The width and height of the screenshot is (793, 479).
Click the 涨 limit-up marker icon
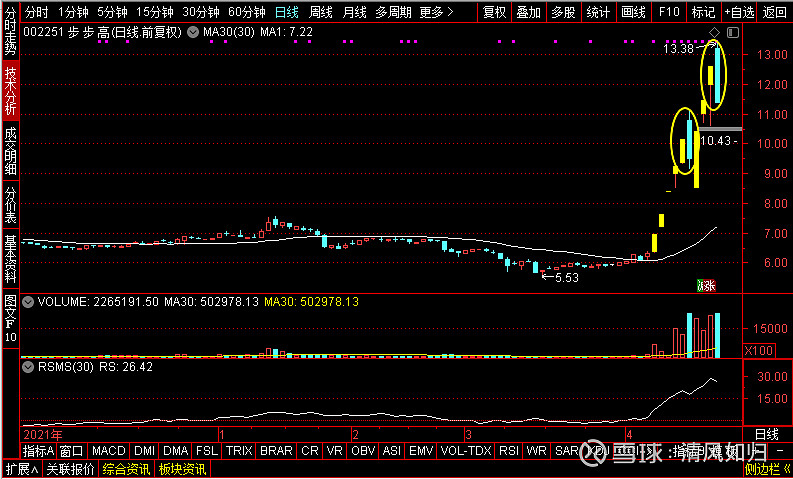706,285
